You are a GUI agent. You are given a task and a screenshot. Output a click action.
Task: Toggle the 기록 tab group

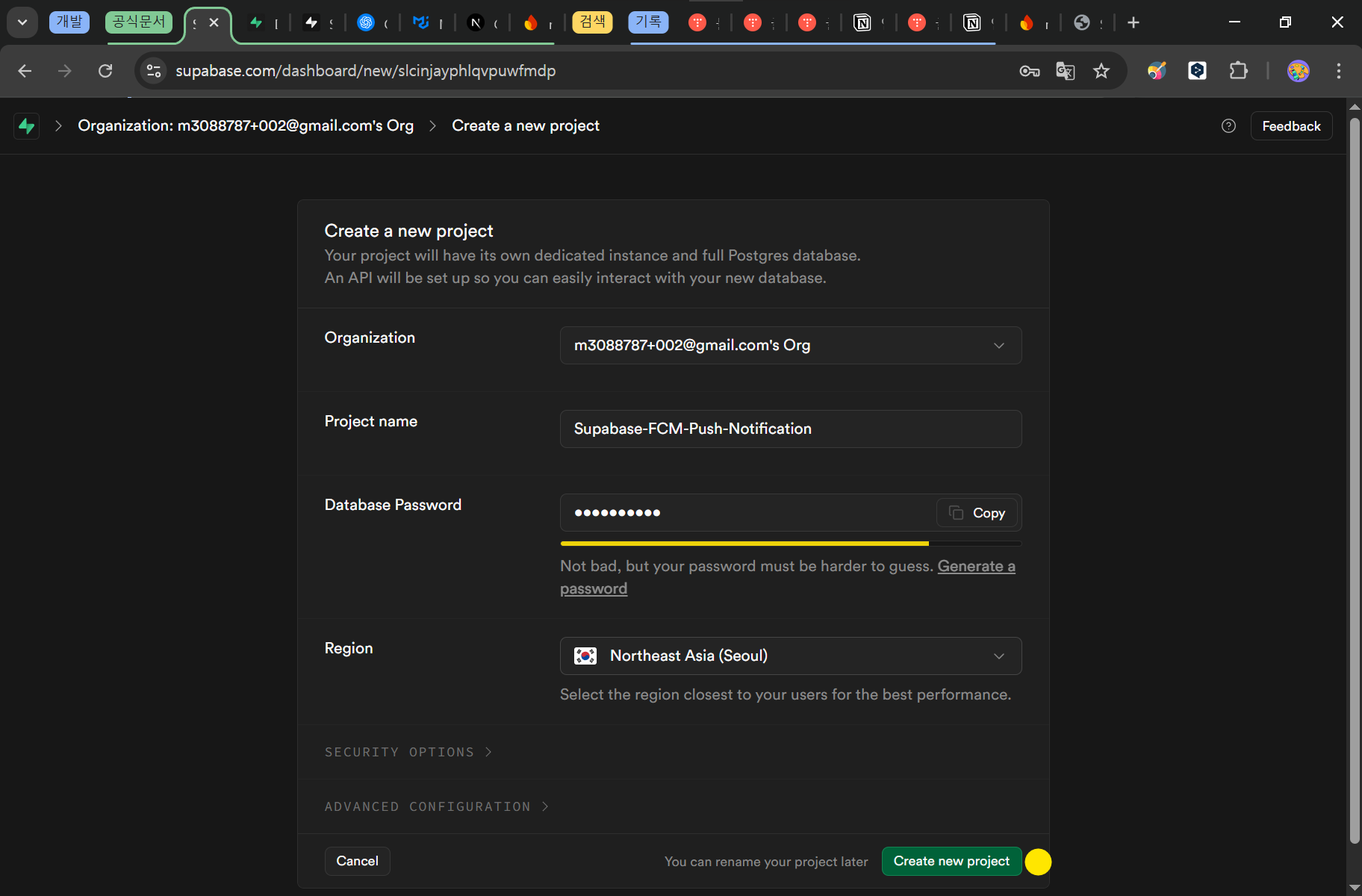pos(648,22)
